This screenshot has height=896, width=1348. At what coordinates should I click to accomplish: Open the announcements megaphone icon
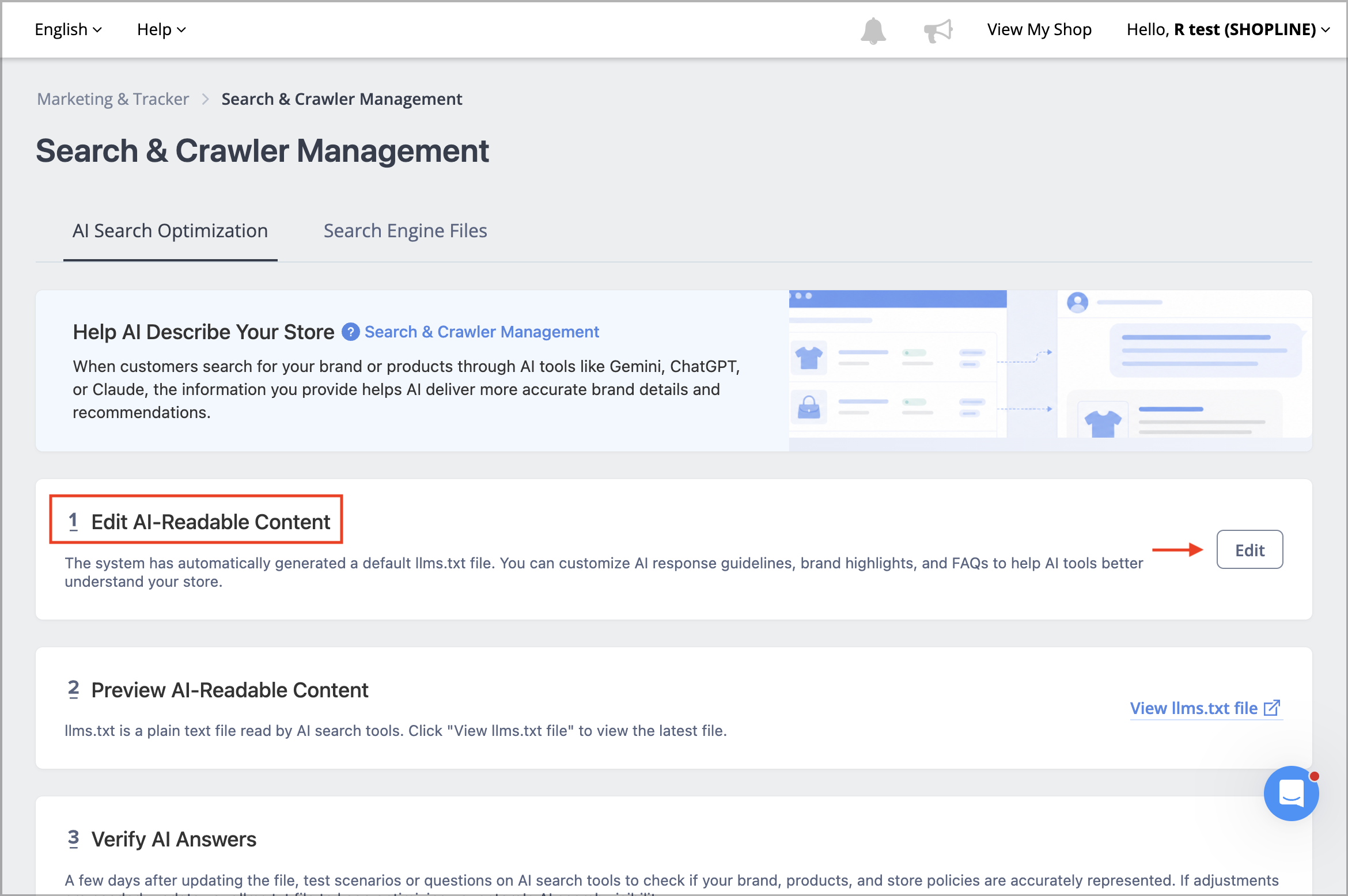tap(938, 31)
